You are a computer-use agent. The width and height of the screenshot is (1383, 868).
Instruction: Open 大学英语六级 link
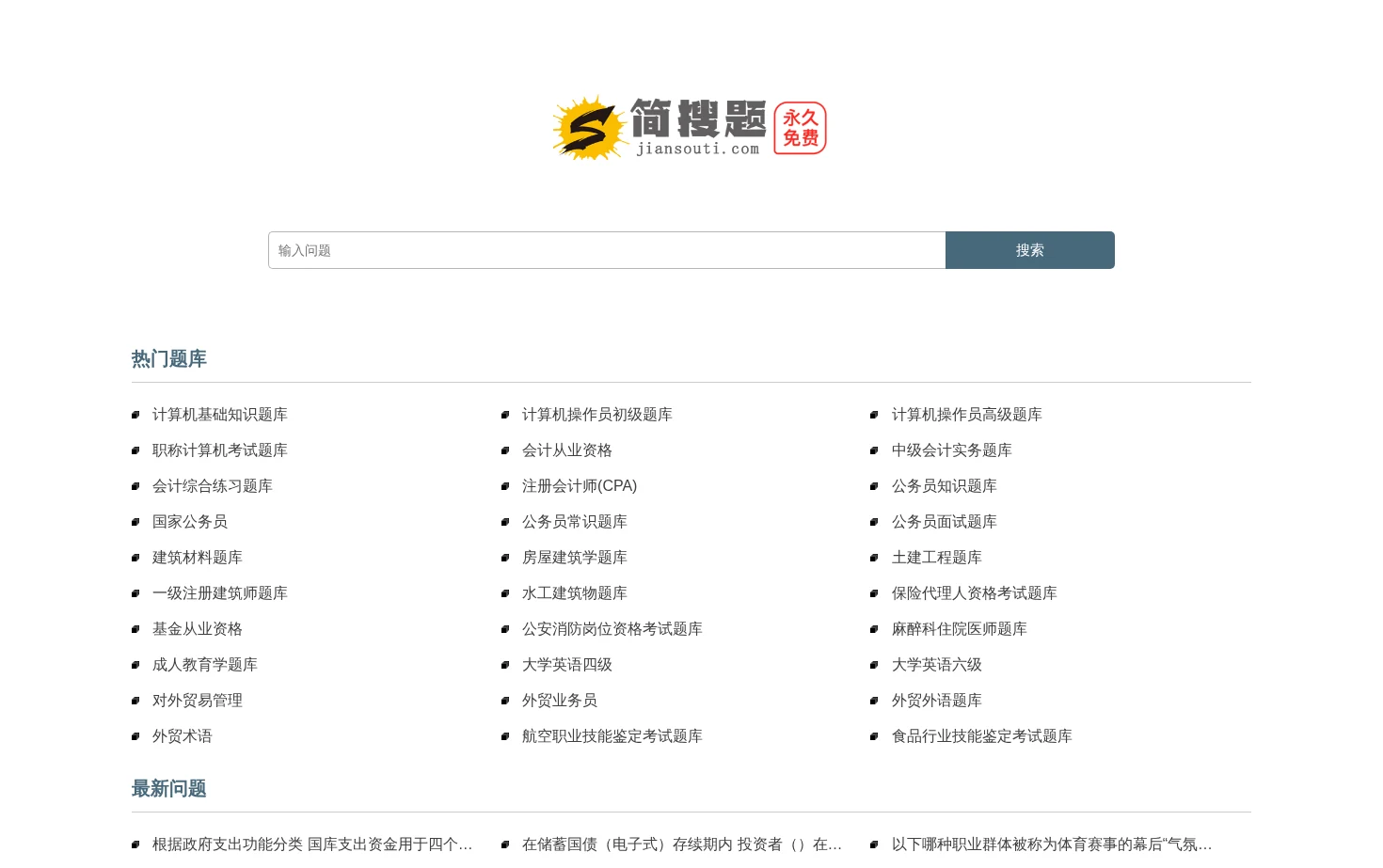pos(937,665)
